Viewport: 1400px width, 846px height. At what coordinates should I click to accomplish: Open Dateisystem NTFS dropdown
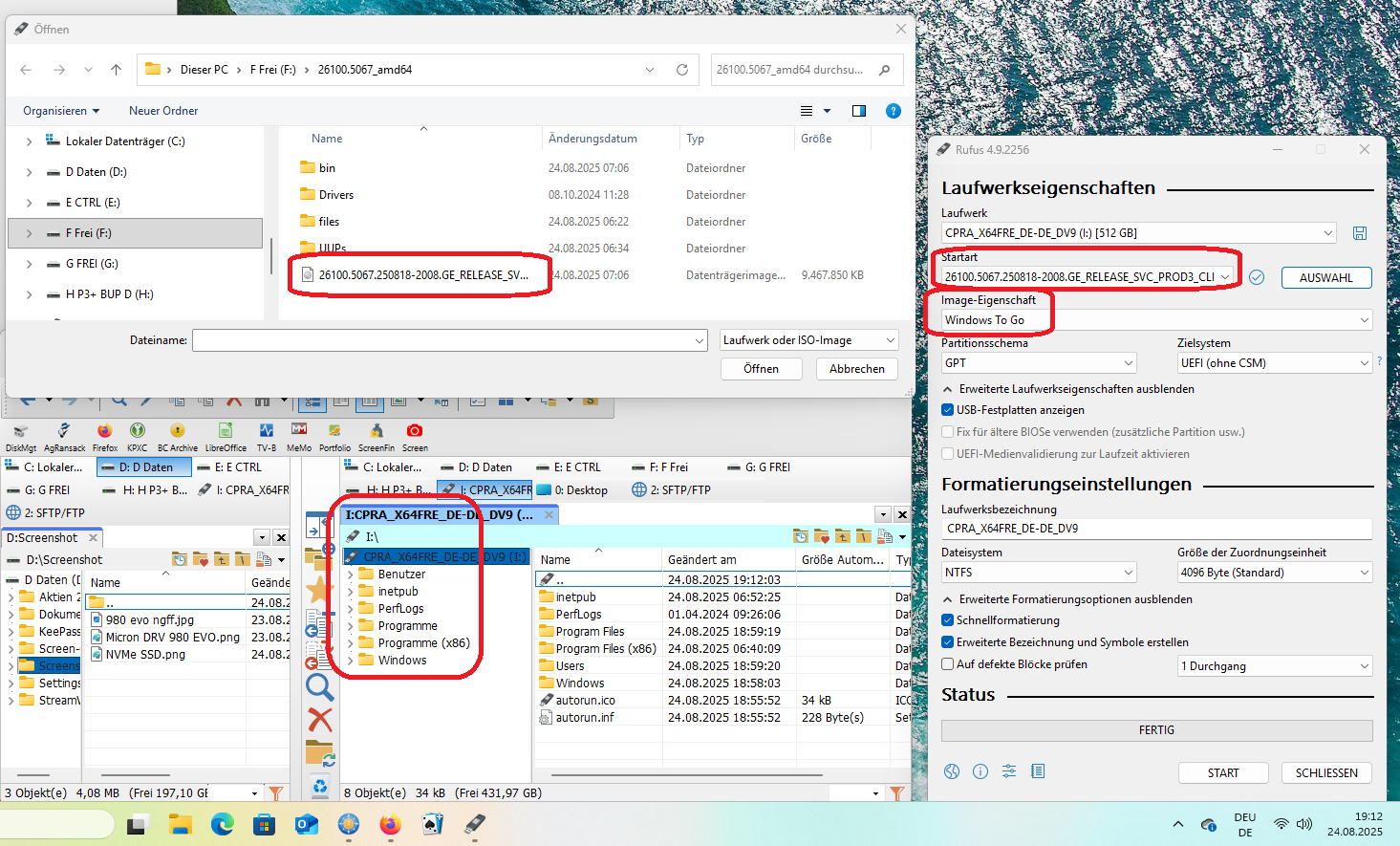pos(1039,573)
